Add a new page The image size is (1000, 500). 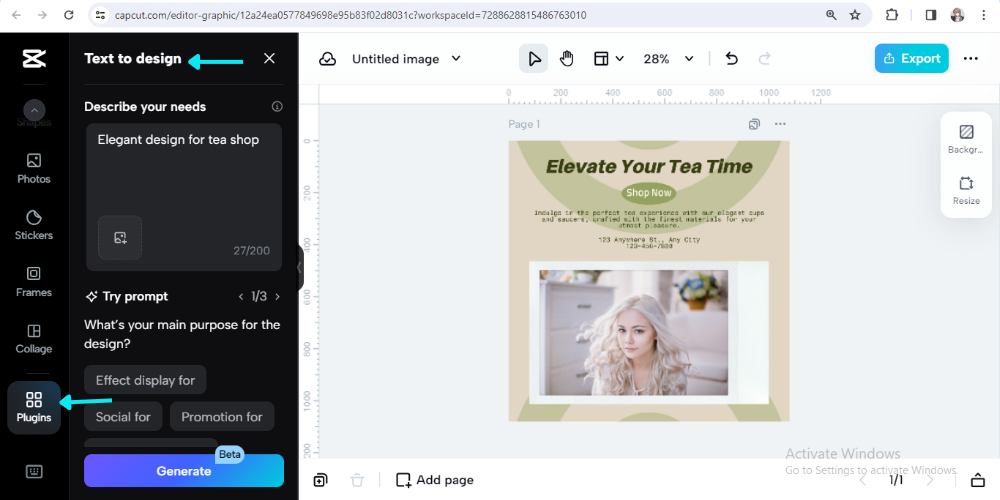pos(435,480)
